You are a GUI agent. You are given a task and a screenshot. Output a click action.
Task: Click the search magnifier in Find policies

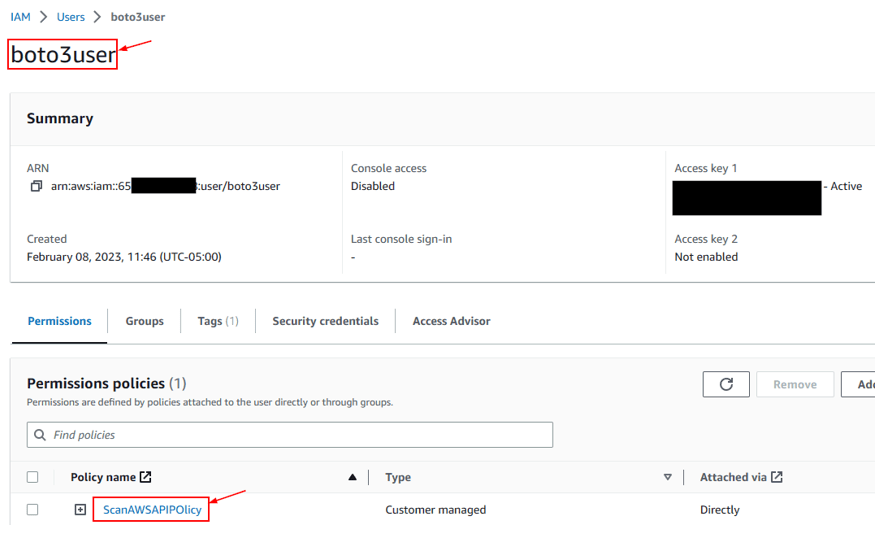tap(40, 435)
